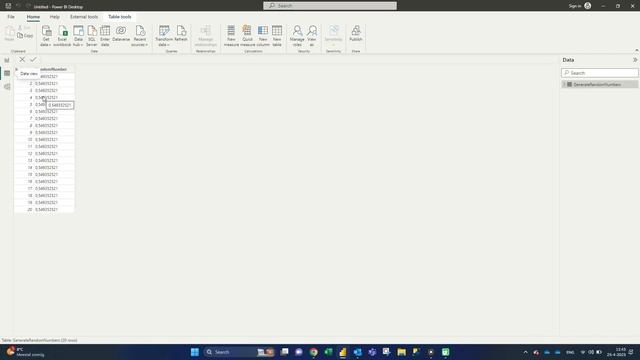The height and width of the screenshot is (360, 640).
Task: Create a New table
Action: [x=277, y=36]
